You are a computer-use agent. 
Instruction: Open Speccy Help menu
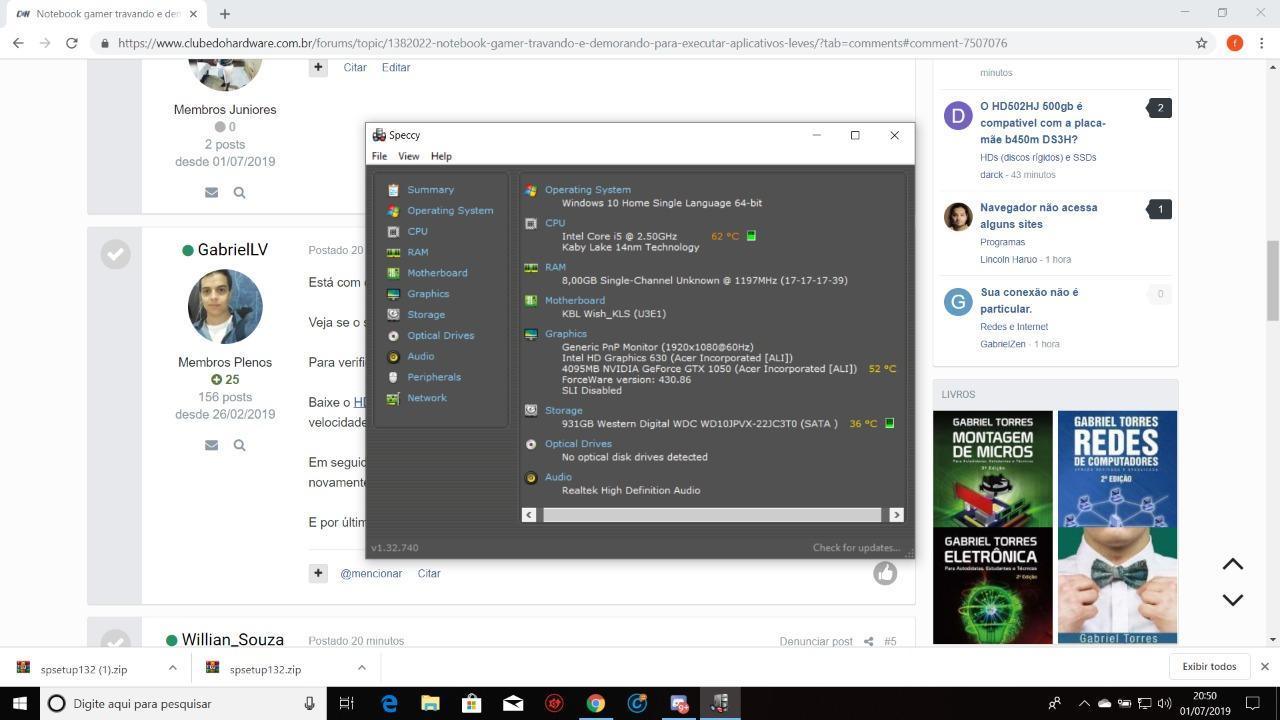point(441,156)
